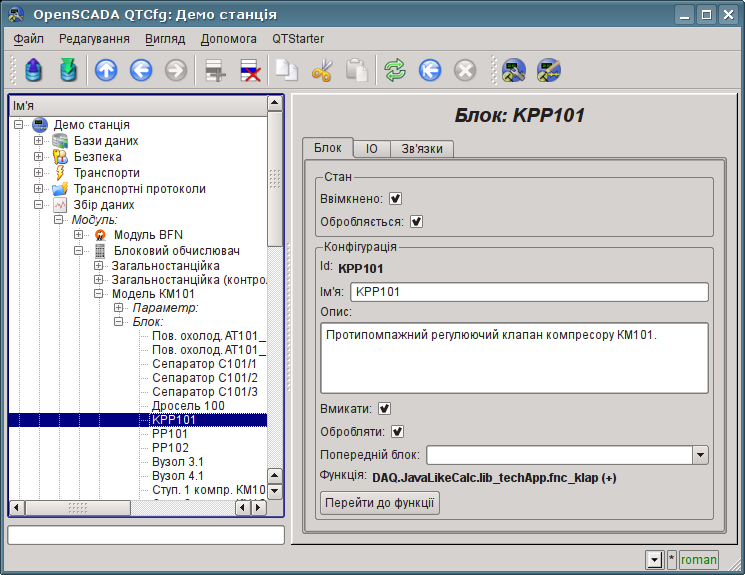
Task: Click the save to database toolbar icon
Action: [68, 70]
